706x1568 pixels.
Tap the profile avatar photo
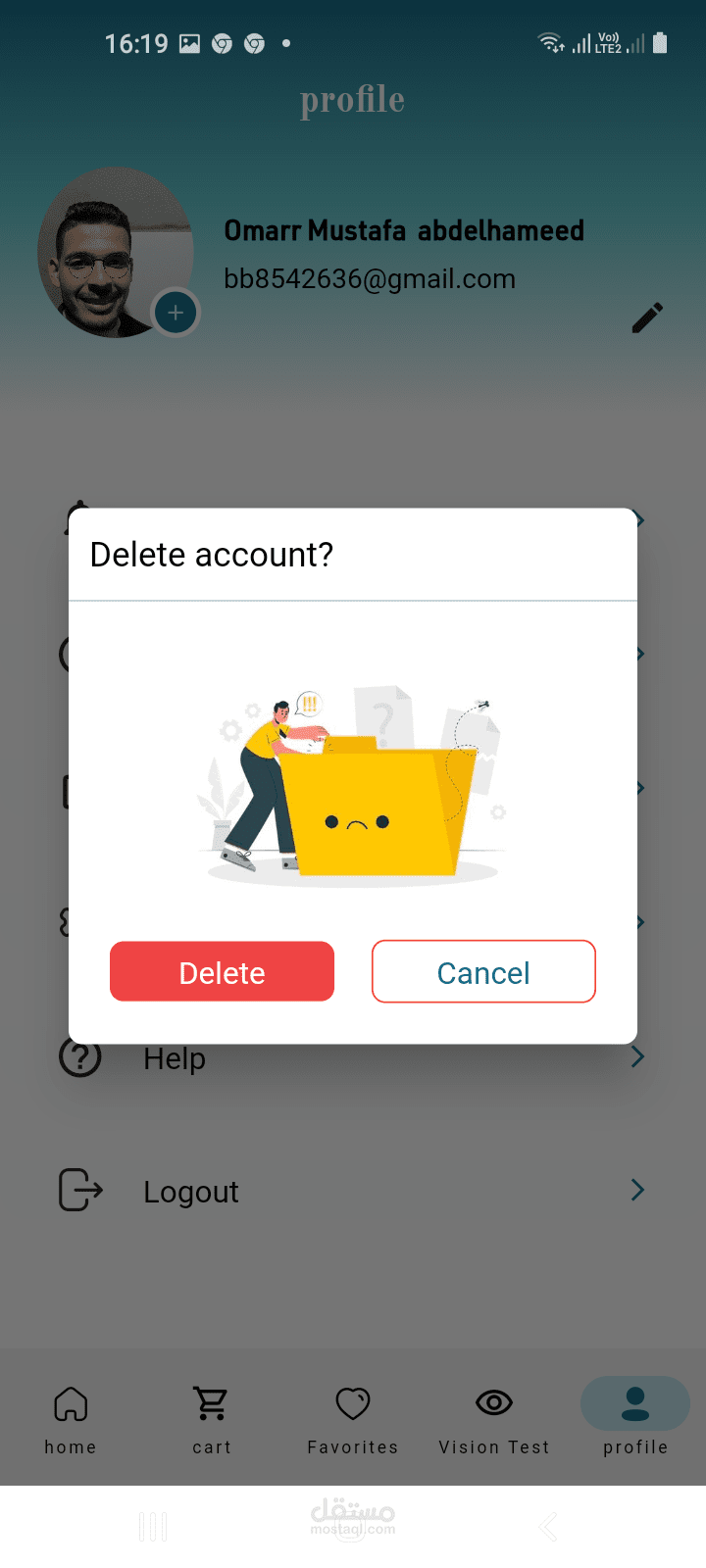[115, 252]
